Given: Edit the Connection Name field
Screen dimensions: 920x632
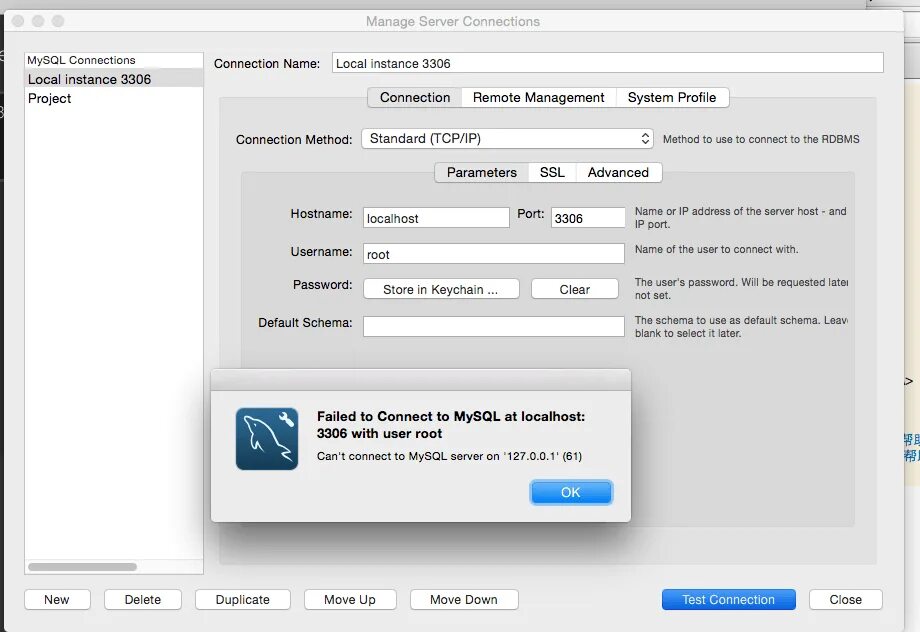Looking at the screenshot, I should tap(607, 63).
